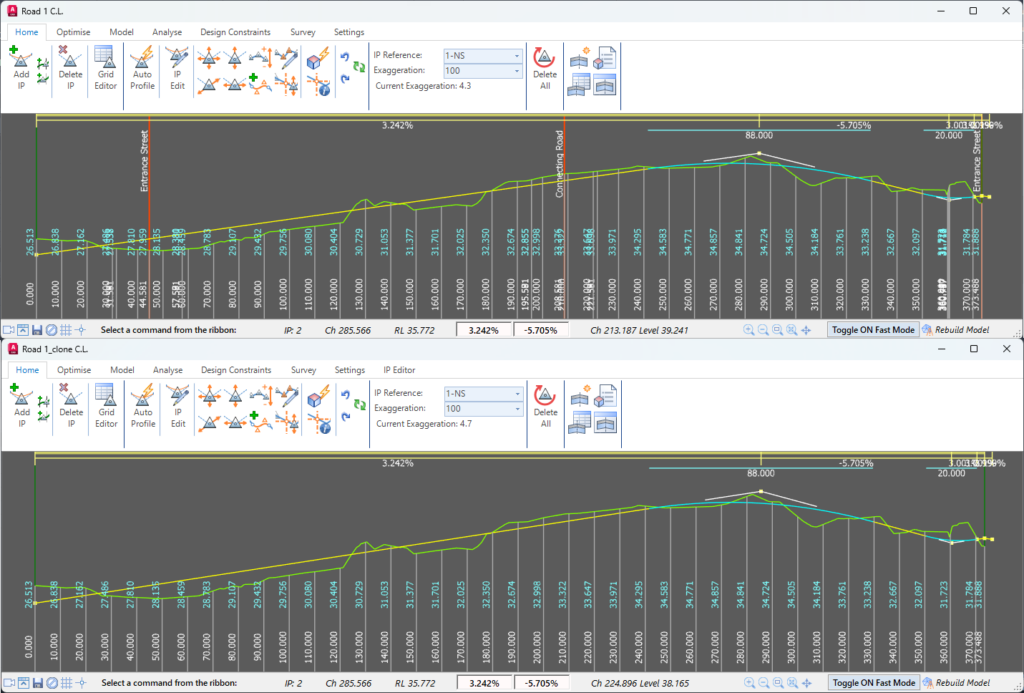
Task: Open Design Constraints tab in Road 1 C.L.
Action: (235, 32)
